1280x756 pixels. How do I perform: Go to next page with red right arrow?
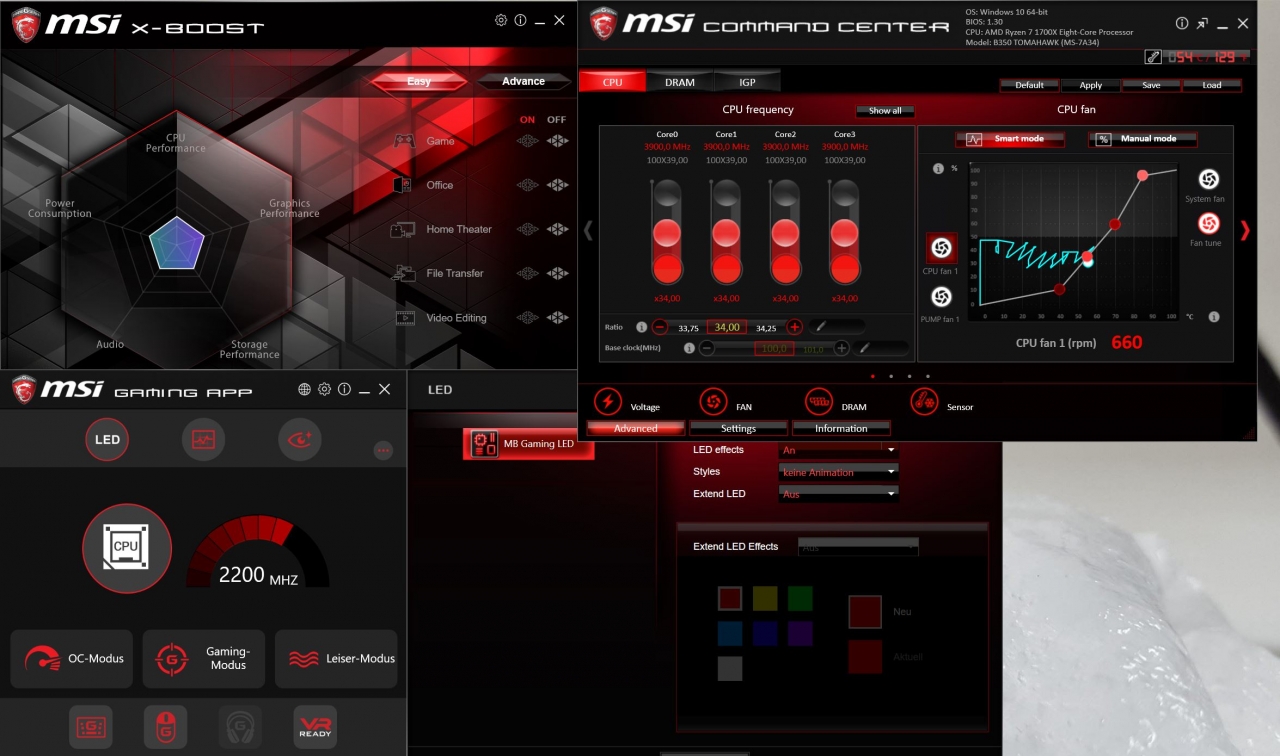[1245, 230]
